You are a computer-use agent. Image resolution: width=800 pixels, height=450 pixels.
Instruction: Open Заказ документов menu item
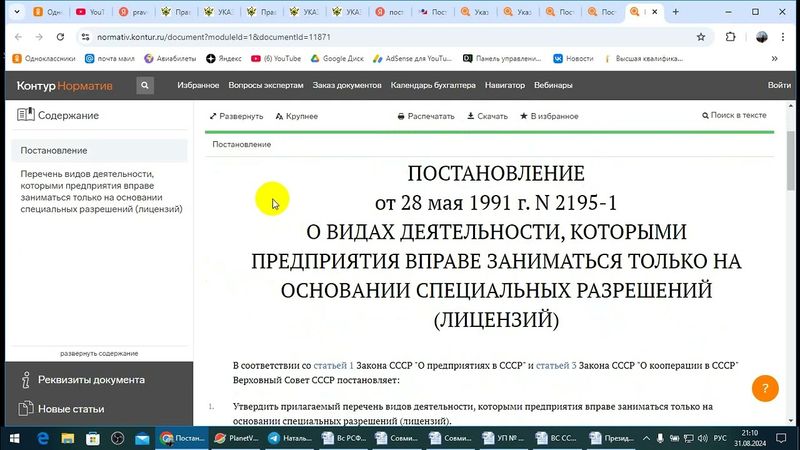(347, 85)
